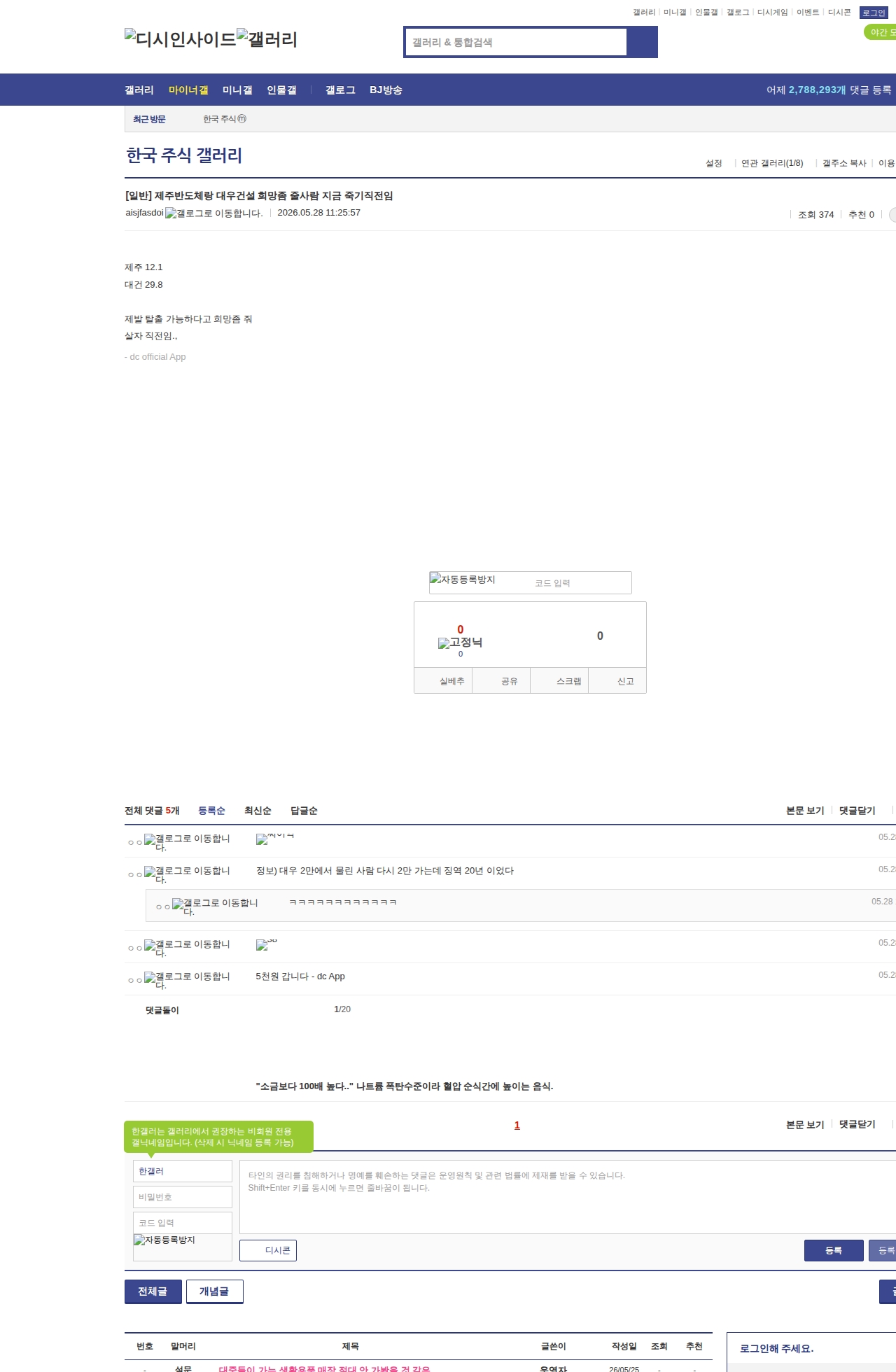Click the comment 5천원 갑니다 - dc App
896x1372 pixels.
tap(300, 976)
